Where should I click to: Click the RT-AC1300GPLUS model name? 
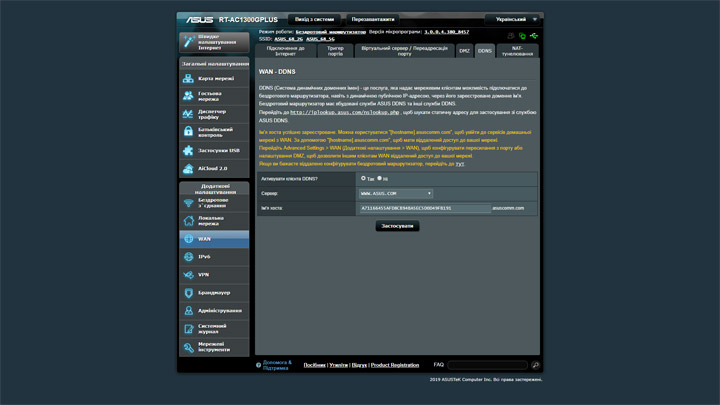click(x=248, y=20)
